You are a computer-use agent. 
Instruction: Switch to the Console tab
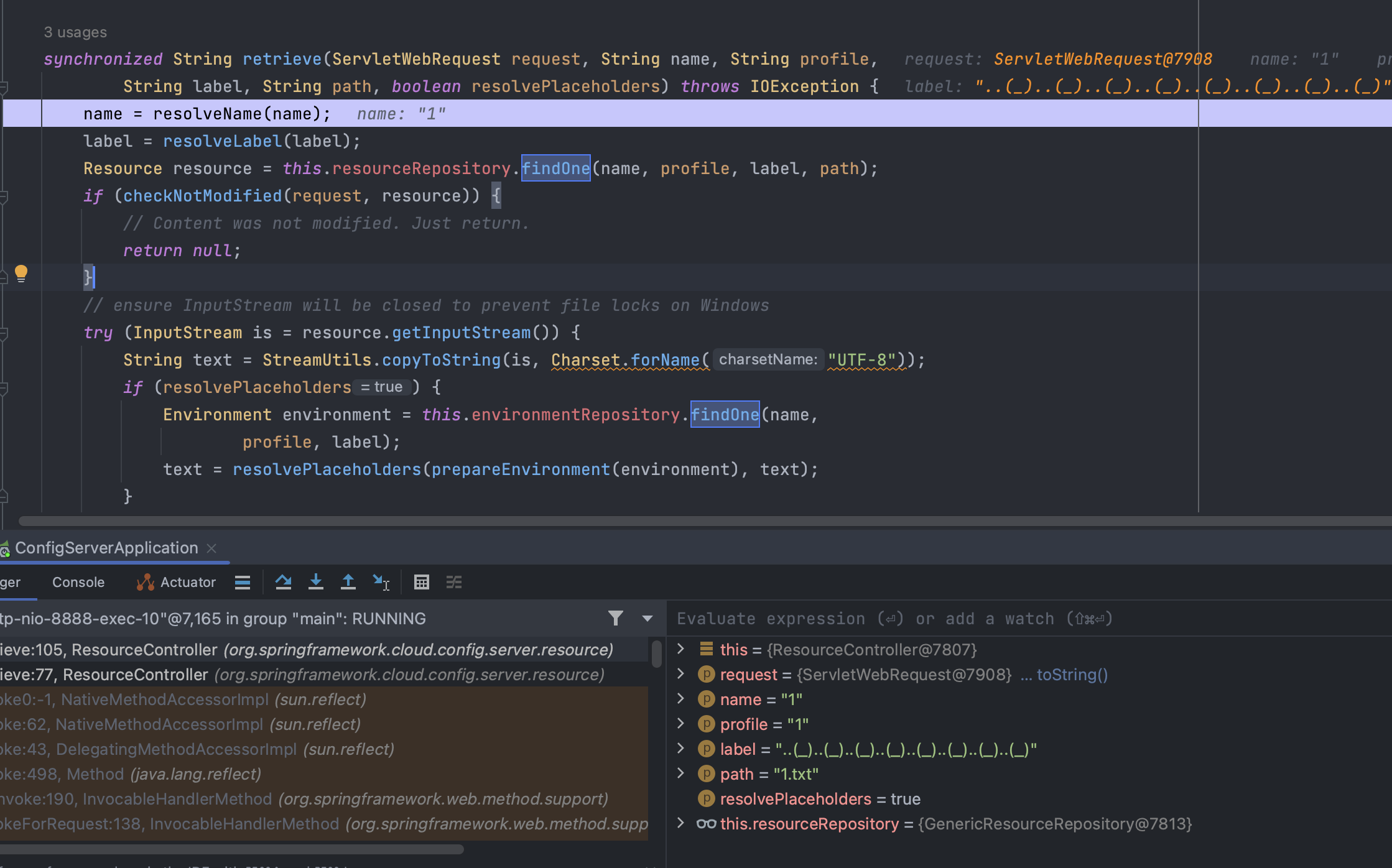coord(78,582)
